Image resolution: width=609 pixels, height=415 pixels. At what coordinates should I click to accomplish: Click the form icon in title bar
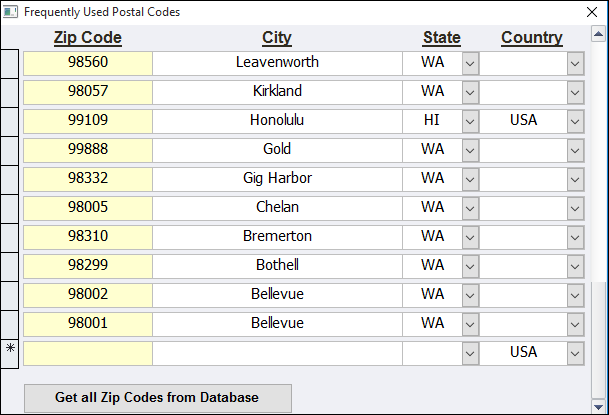tap(11, 12)
